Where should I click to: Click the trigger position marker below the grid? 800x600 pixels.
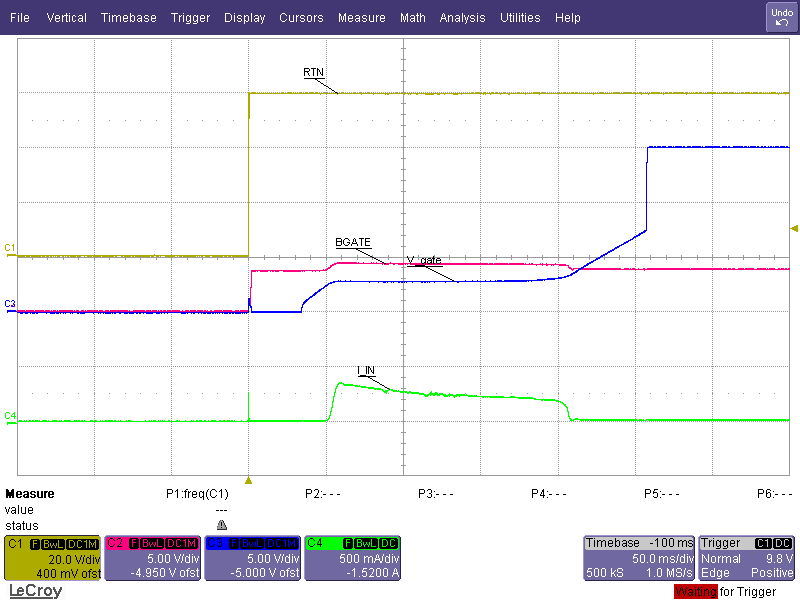coord(249,480)
